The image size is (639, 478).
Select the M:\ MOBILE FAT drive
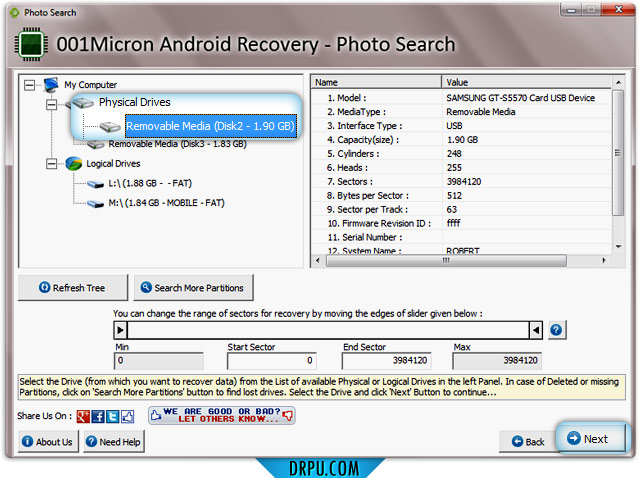tap(166, 203)
